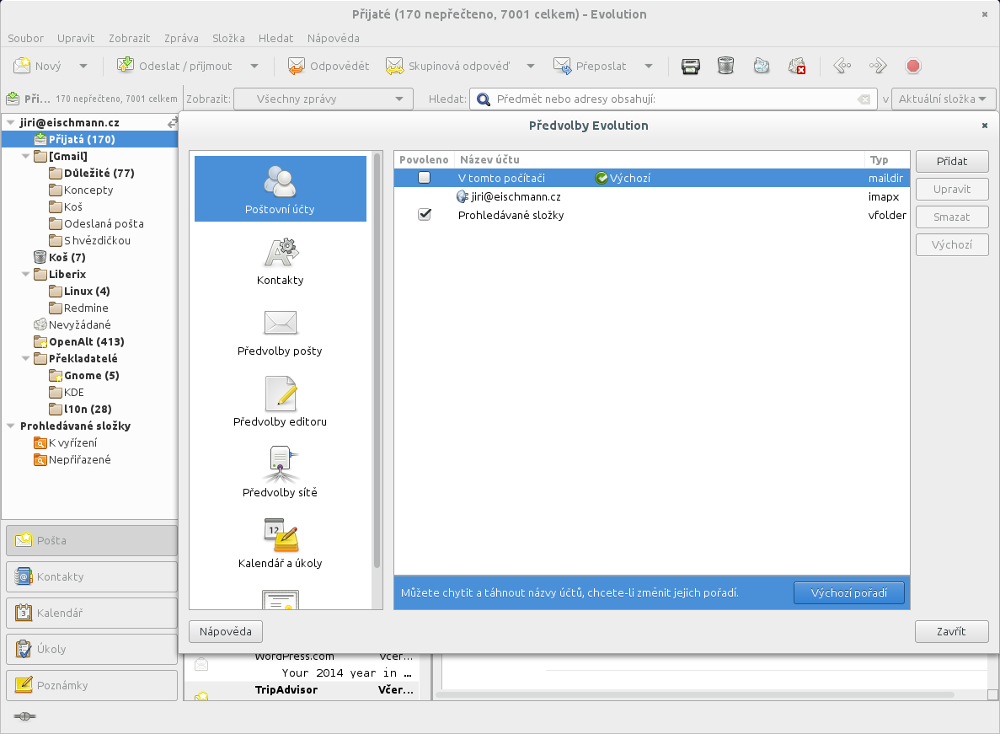1000x734 pixels.
Task: Collapse the Liberix folder tree
Action: click(26, 274)
